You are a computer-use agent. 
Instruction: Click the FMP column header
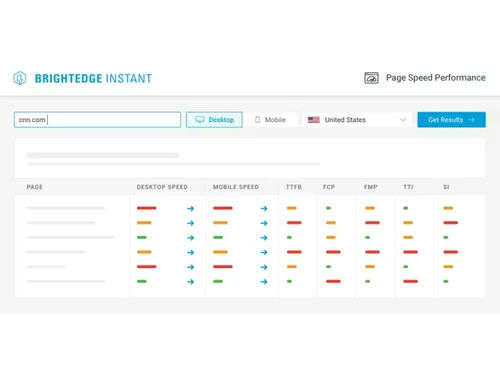click(x=371, y=187)
